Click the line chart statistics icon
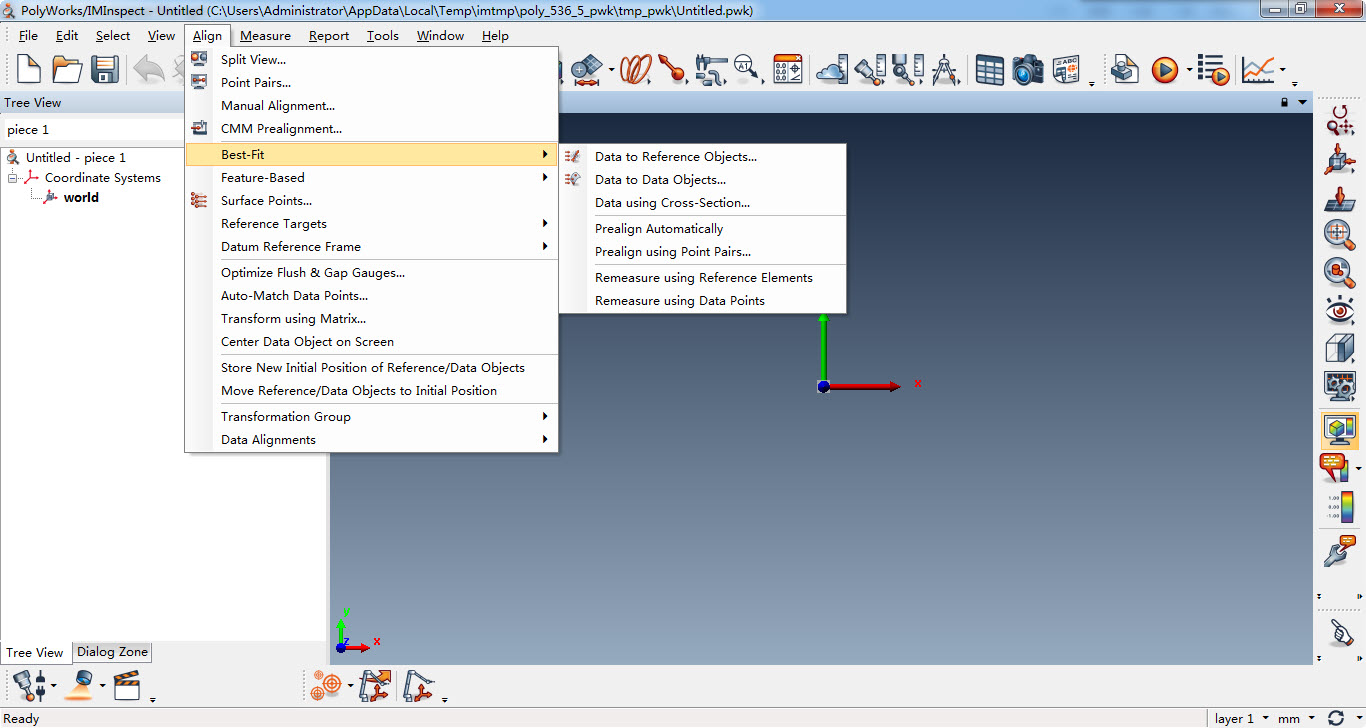The height and width of the screenshot is (728, 1366). tap(1258, 69)
